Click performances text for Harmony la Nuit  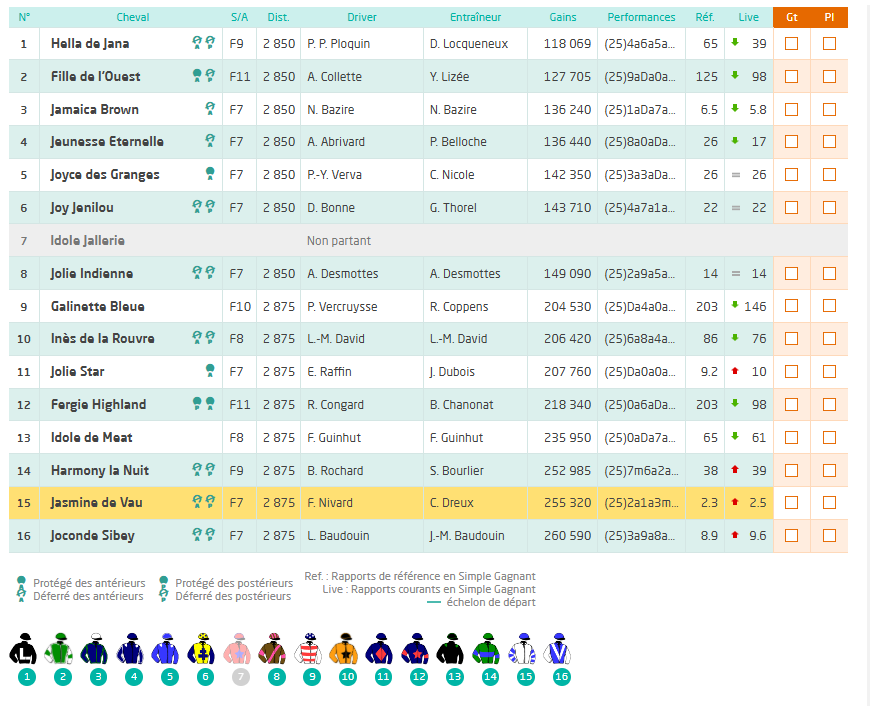pos(640,470)
